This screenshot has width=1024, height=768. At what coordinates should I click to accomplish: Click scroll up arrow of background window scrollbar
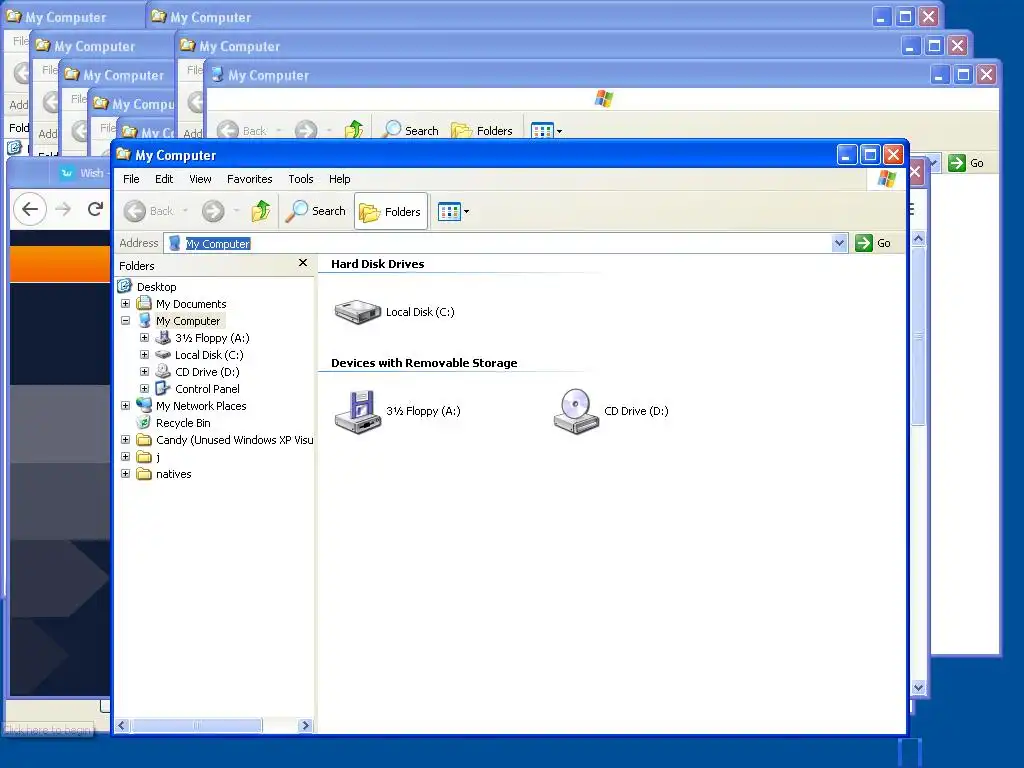pos(918,238)
